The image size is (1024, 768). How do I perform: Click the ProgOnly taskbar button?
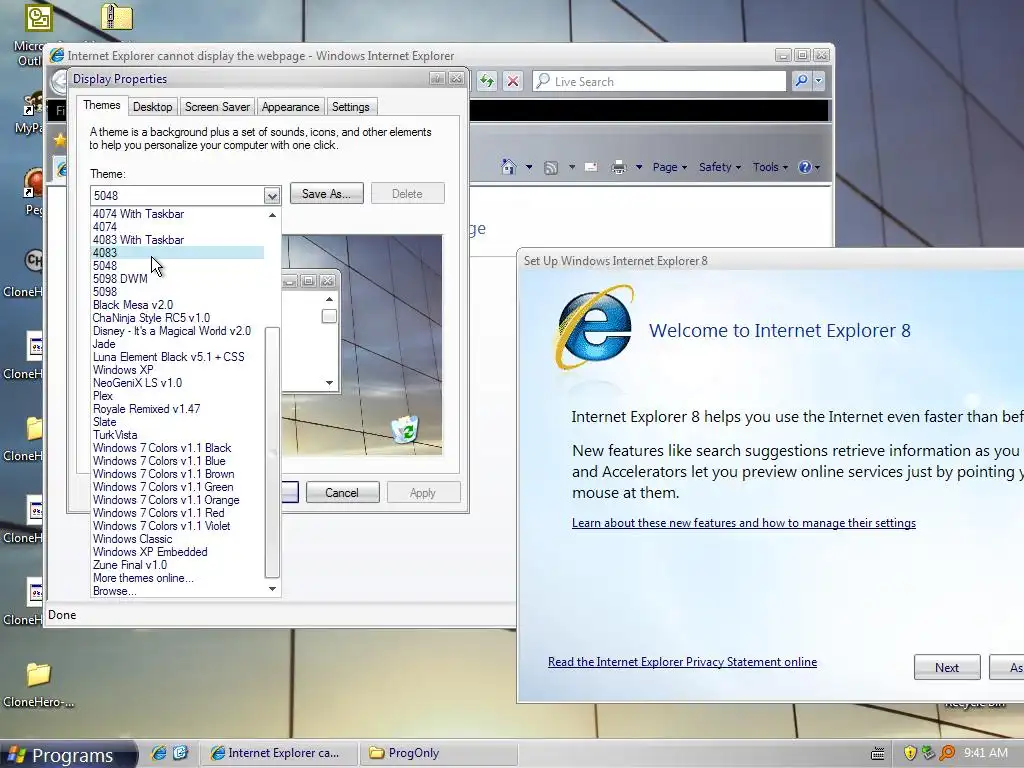pyautogui.click(x=438, y=753)
